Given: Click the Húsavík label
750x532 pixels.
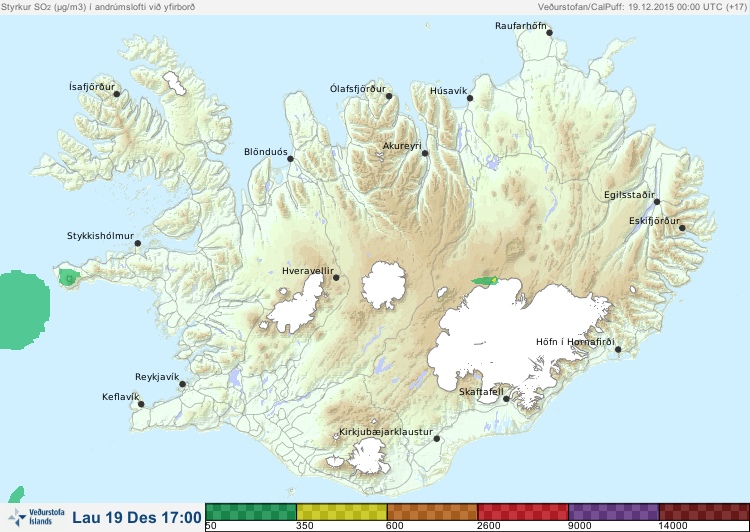Looking at the screenshot, I should [449, 91].
